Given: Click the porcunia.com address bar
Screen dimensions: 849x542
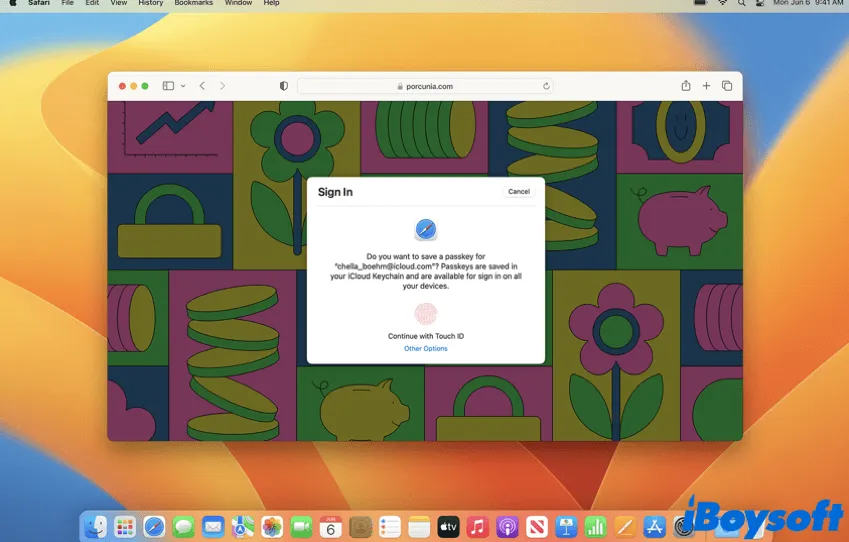Looking at the screenshot, I should (x=425, y=86).
